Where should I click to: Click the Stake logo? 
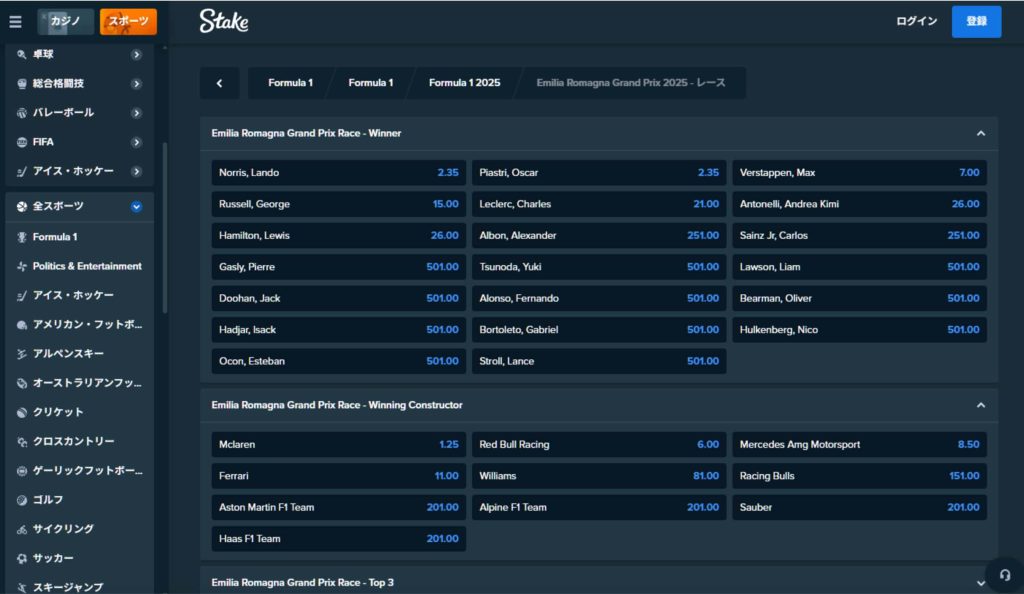[x=224, y=21]
